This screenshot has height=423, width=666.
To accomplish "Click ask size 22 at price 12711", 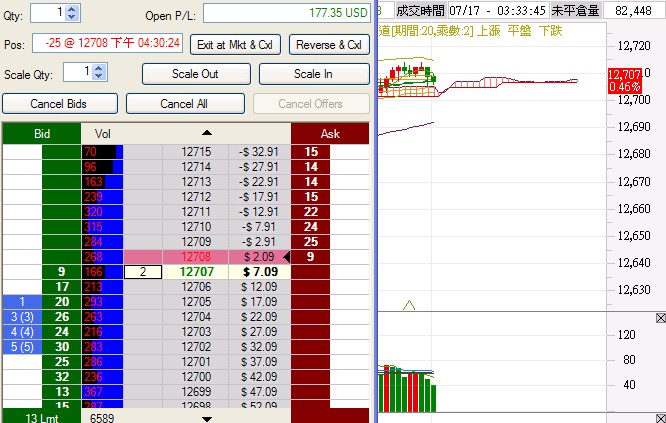I will 310,212.
